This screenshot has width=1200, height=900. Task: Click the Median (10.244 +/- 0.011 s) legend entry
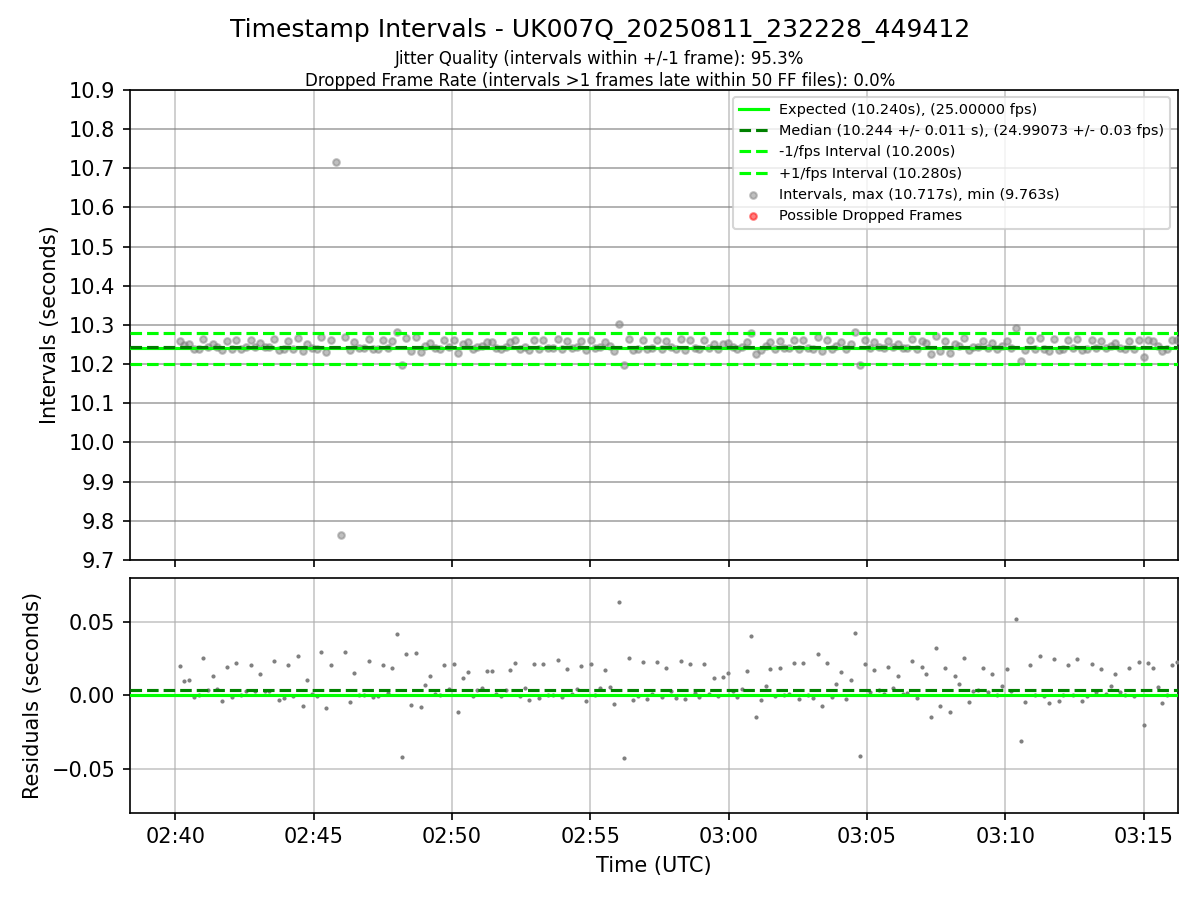click(x=971, y=131)
